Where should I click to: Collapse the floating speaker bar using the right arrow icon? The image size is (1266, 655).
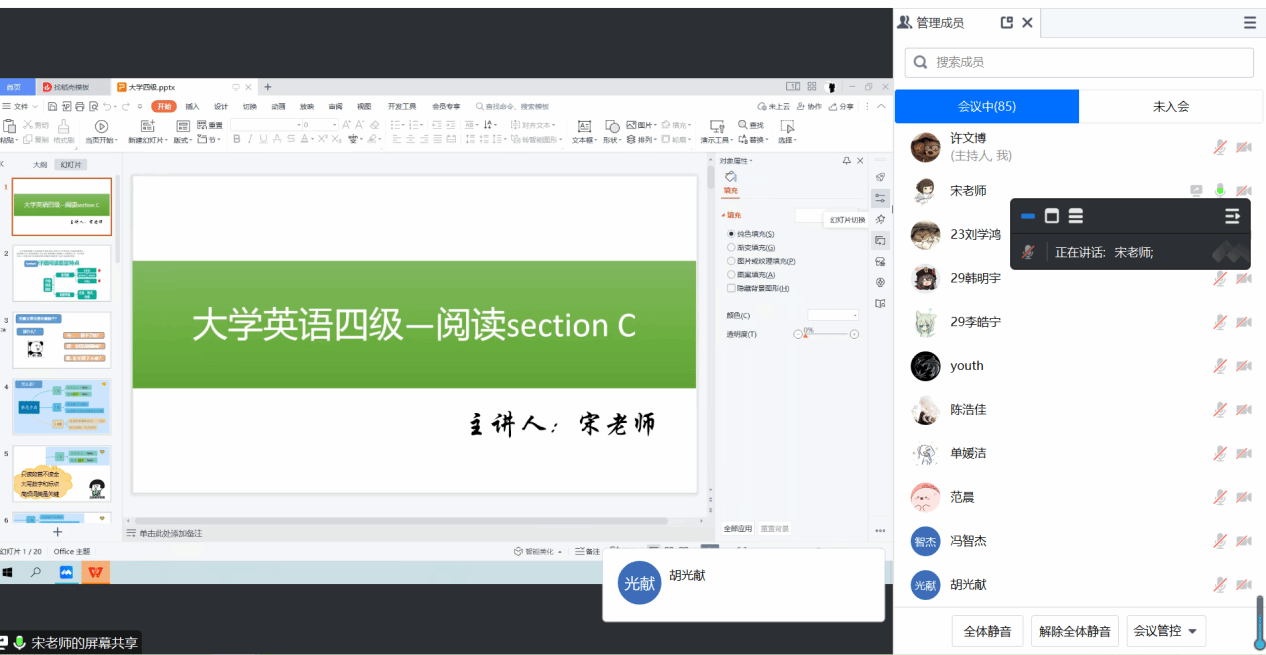coord(1232,216)
